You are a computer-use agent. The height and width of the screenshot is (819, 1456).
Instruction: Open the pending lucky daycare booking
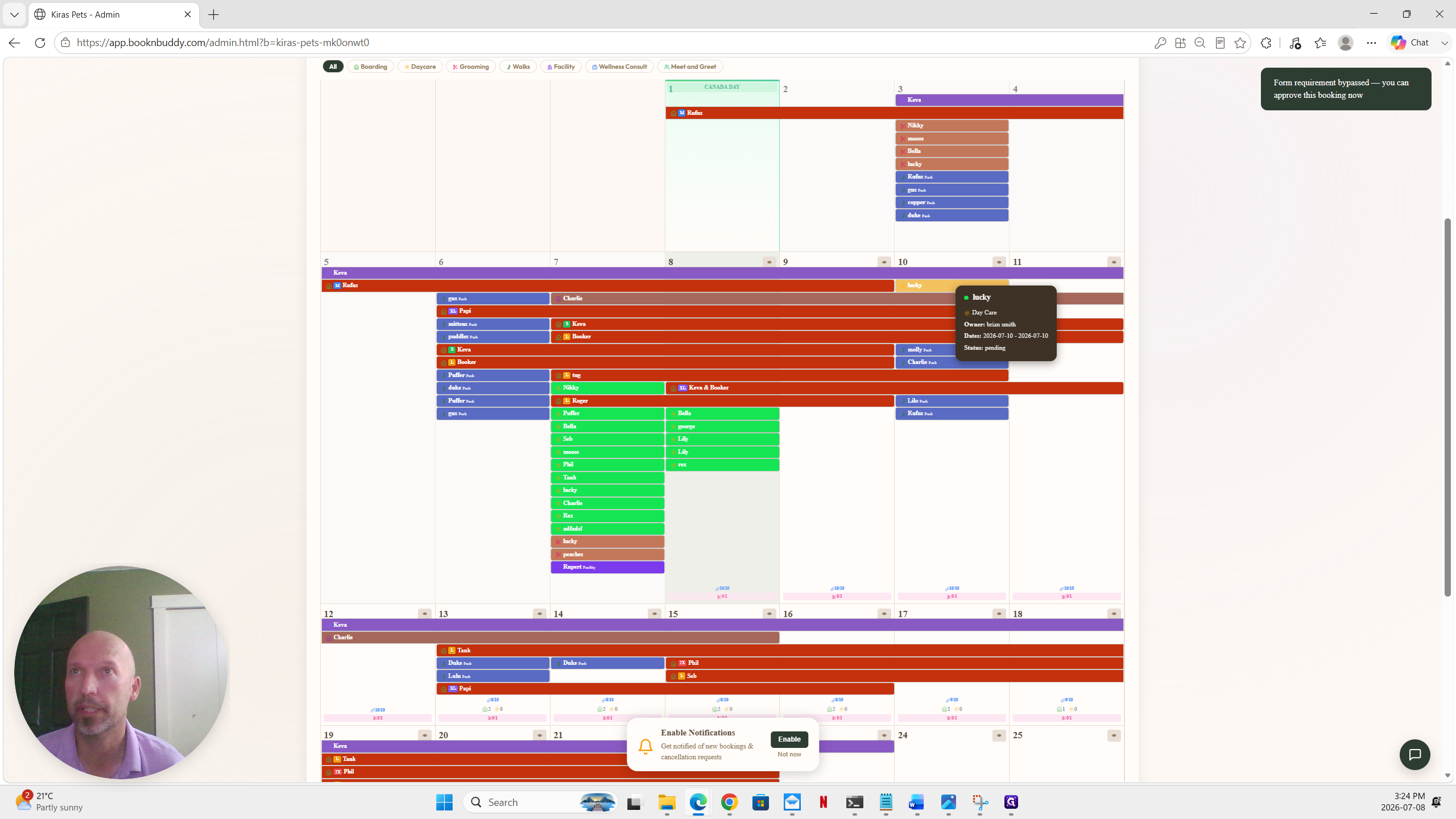tap(952, 286)
